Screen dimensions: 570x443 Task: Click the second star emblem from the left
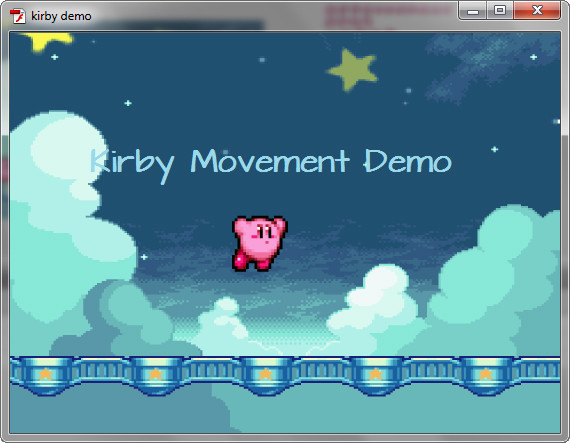(156, 374)
